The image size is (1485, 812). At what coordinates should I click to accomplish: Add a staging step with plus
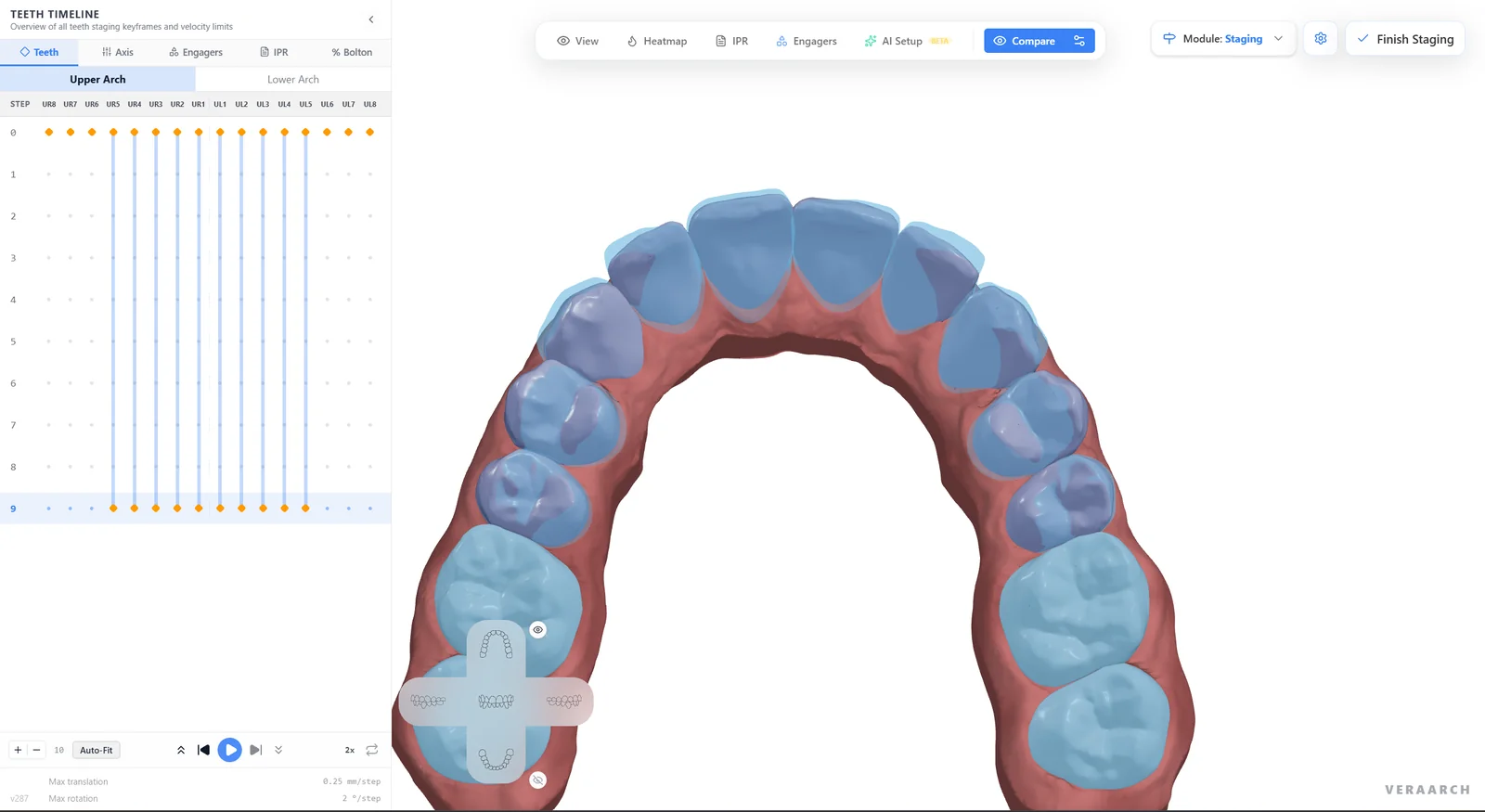click(x=18, y=750)
